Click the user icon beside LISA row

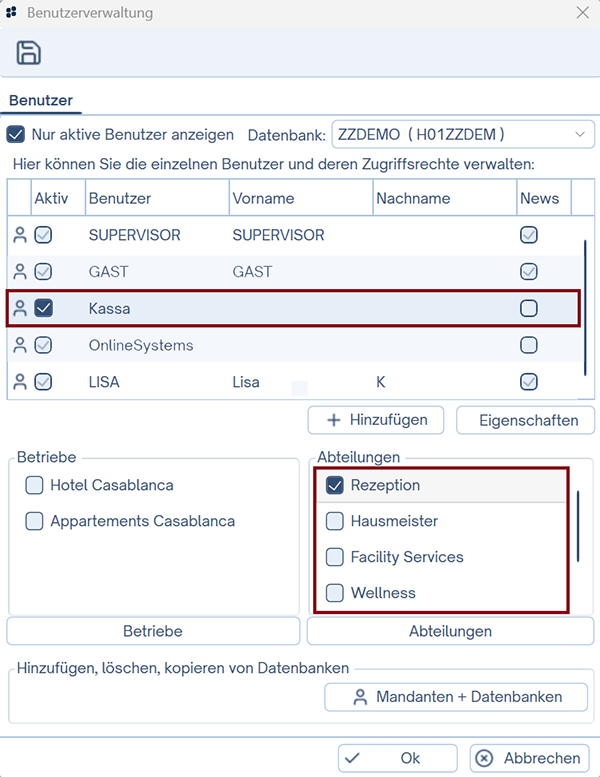click(19, 382)
